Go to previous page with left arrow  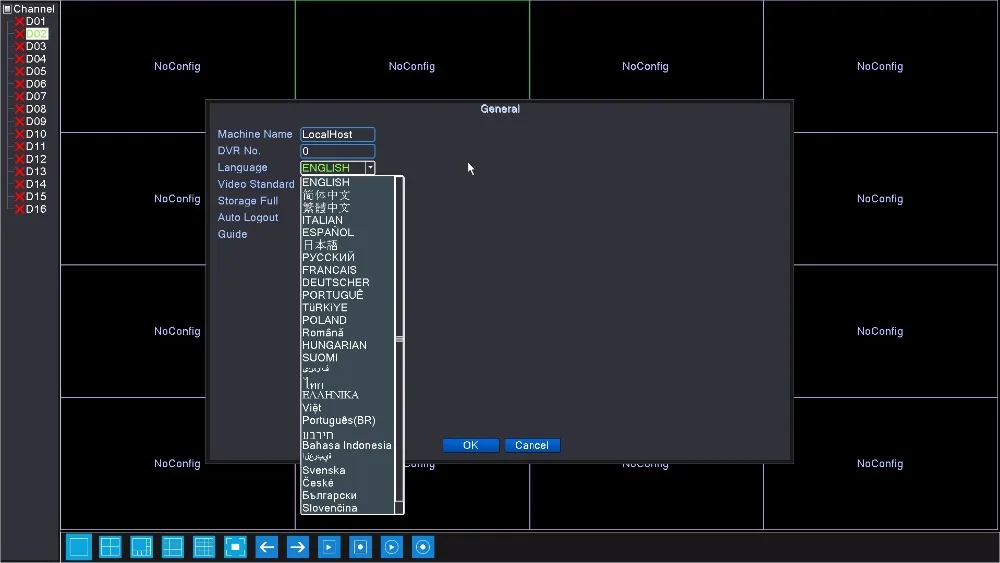point(267,546)
